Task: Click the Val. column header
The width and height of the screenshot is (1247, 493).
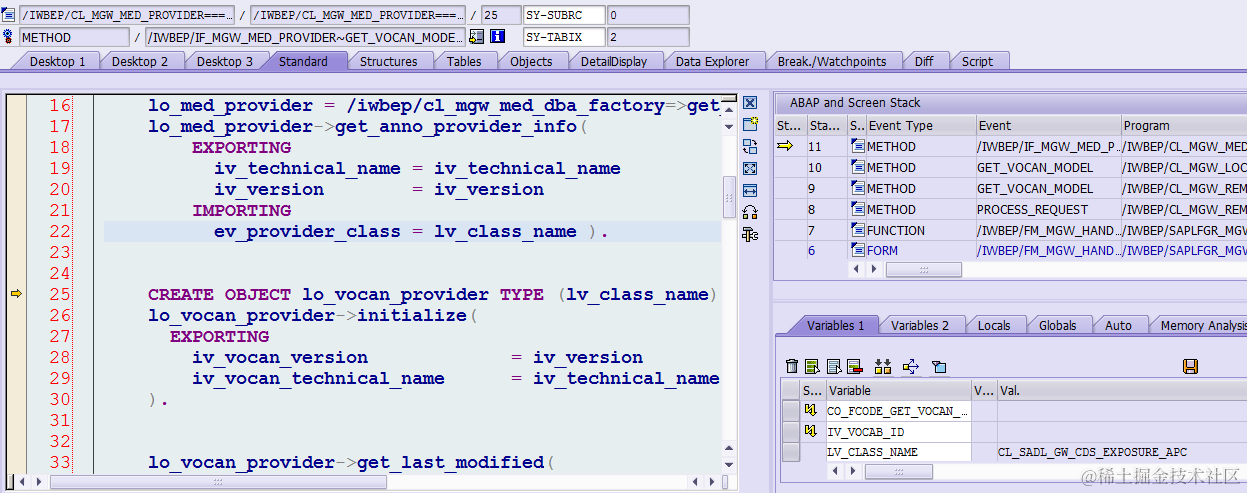Action: (1121, 390)
